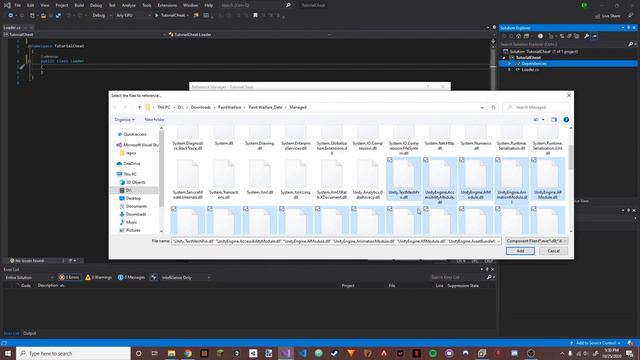Click the Search Managed field

coord(536,107)
